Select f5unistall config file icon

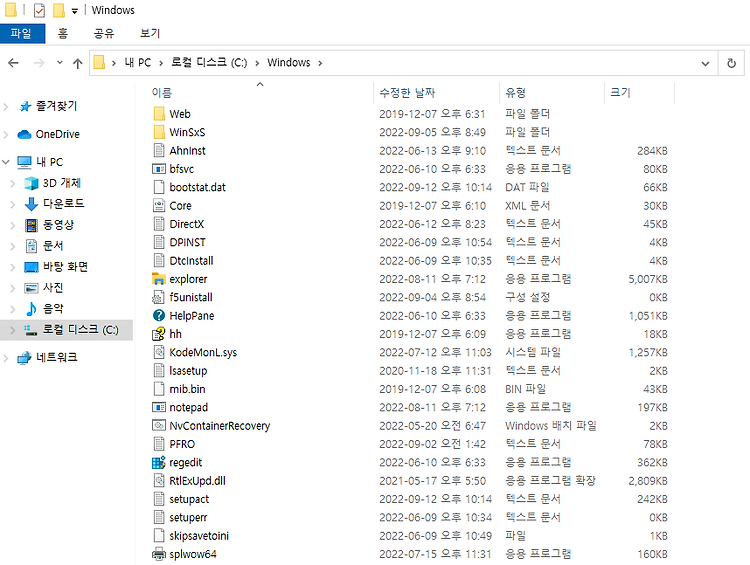click(x=158, y=298)
